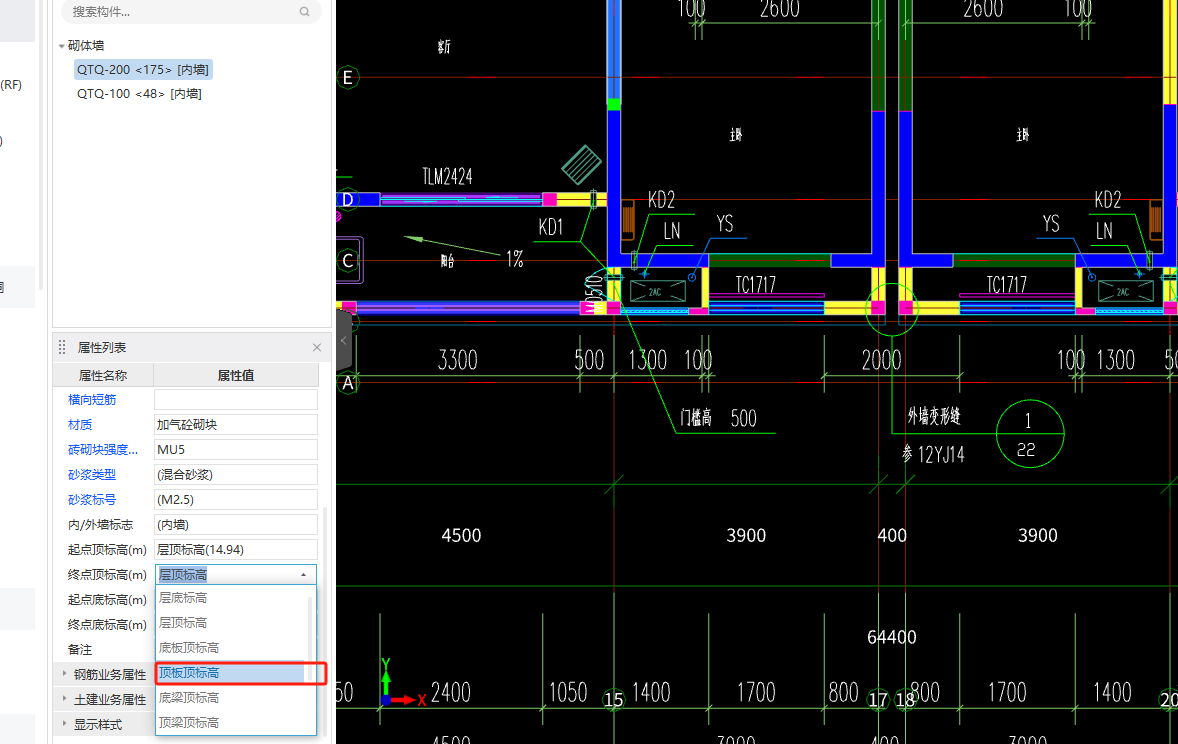Grab the 属性列表 panel drag handle
The width and height of the screenshot is (1178, 744).
coord(62,347)
